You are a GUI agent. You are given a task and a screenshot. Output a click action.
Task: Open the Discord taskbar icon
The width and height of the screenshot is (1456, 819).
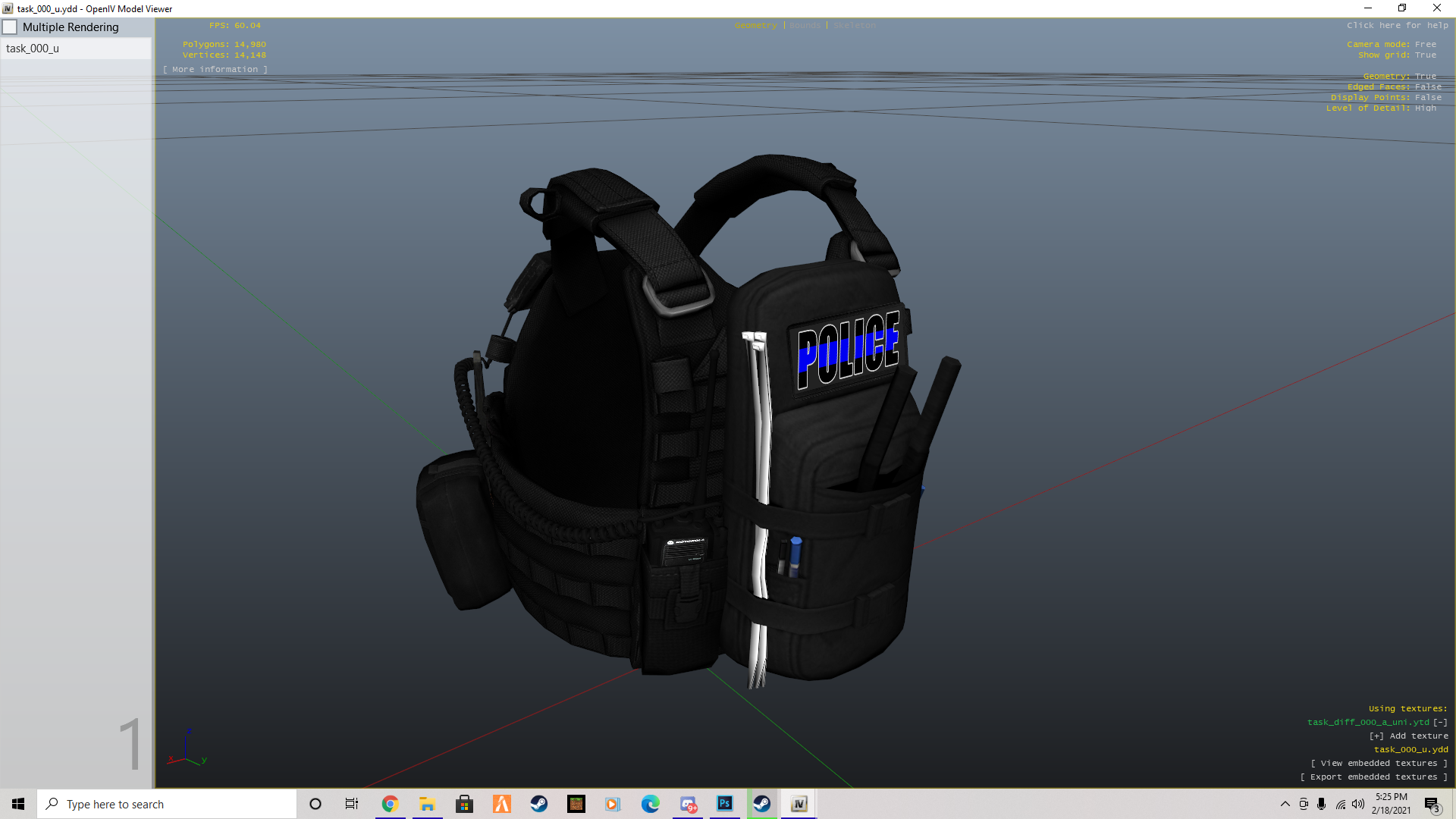pos(688,804)
